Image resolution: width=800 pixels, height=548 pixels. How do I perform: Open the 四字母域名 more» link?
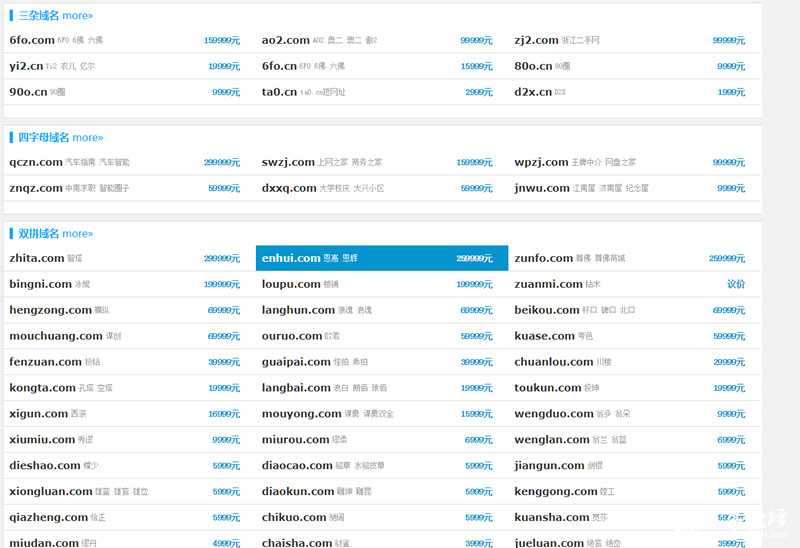point(87,138)
